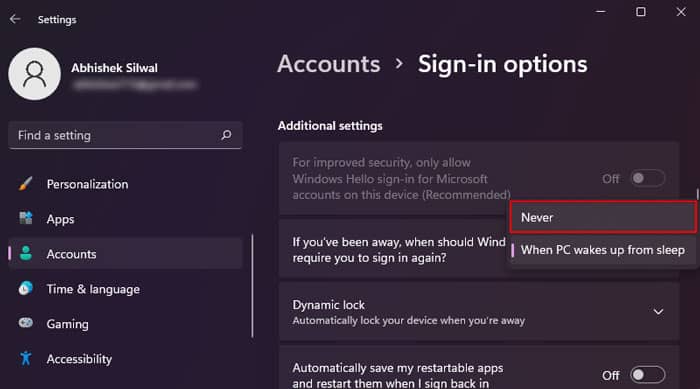700x389 pixels.
Task: Expand the Dynamic lock chevron
Action: (x=658, y=312)
